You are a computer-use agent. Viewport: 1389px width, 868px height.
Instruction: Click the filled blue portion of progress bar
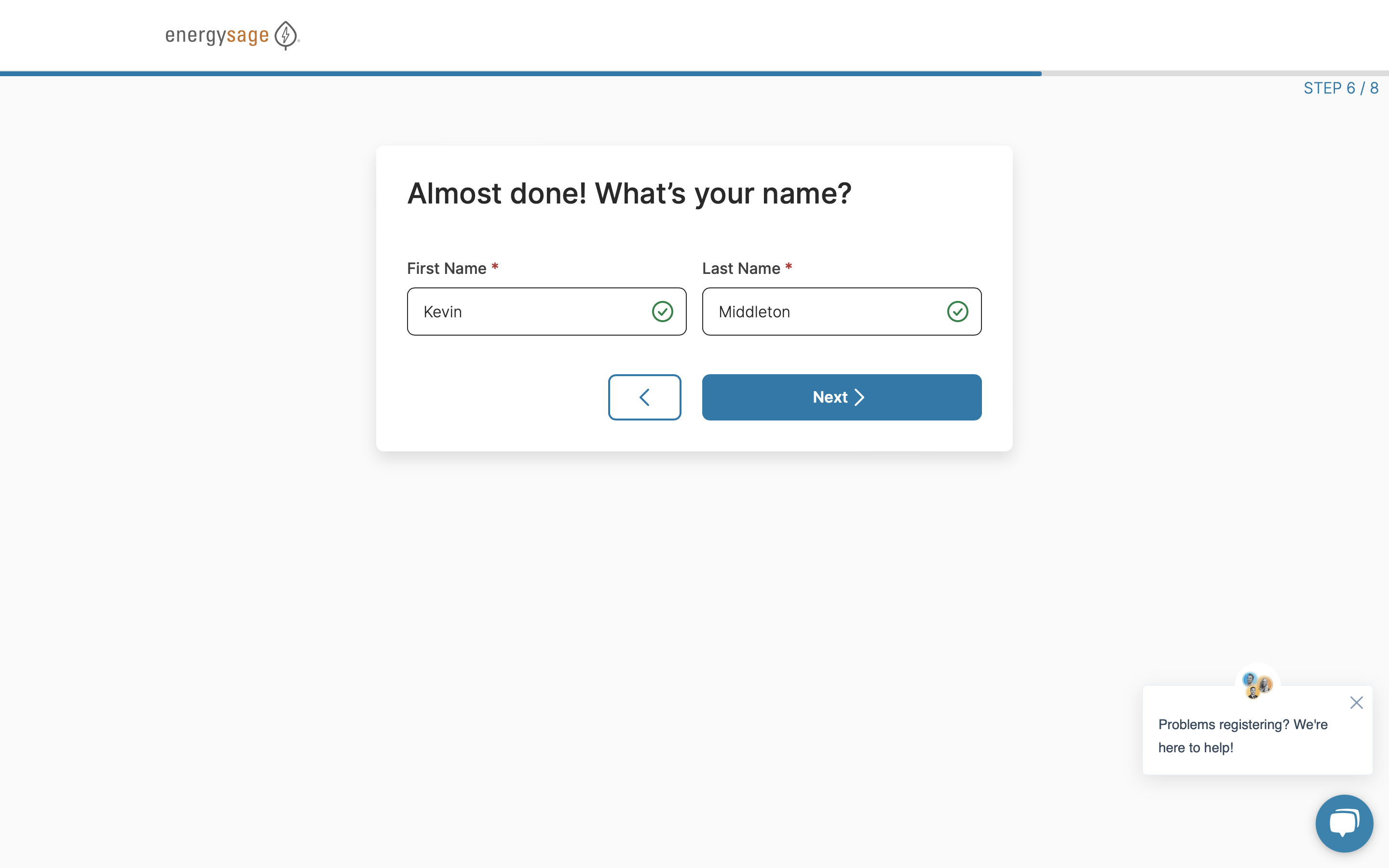tap(517, 73)
